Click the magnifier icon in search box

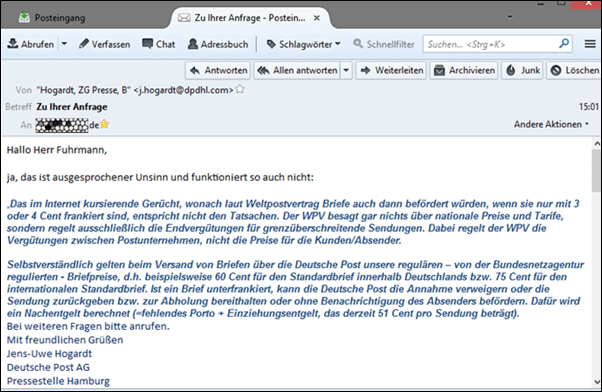[x=564, y=43]
